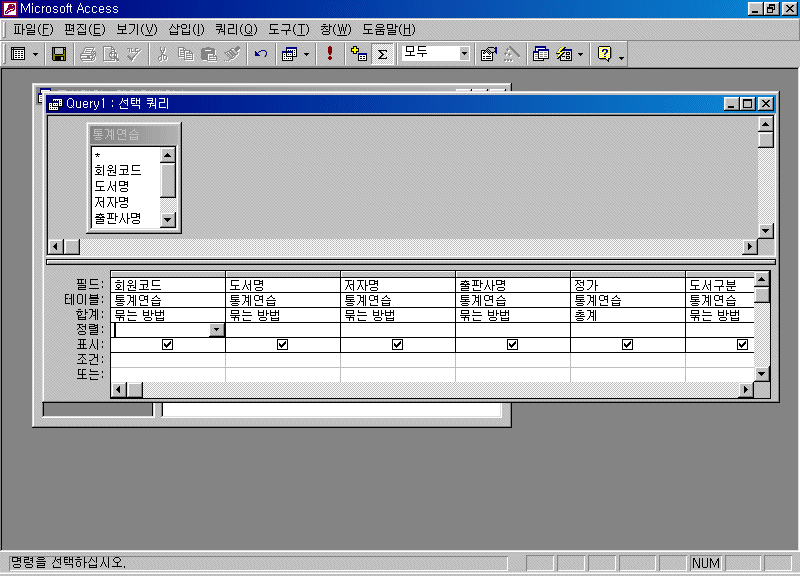800x576 pixels.
Task: Uncheck the 표시 checkbox for 도서구분
Action: tap(742, 345)
